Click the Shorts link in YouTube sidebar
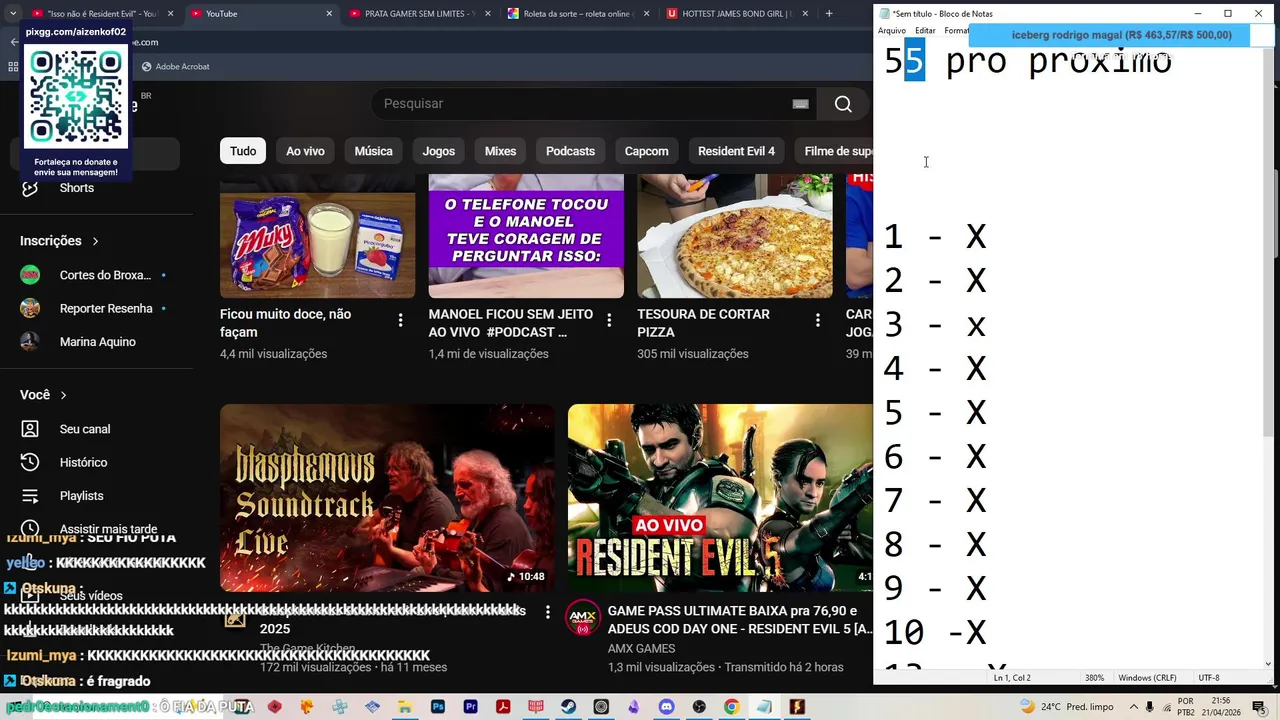The width and height of the screenshot is (1280, 720). (x=76, y=188)
